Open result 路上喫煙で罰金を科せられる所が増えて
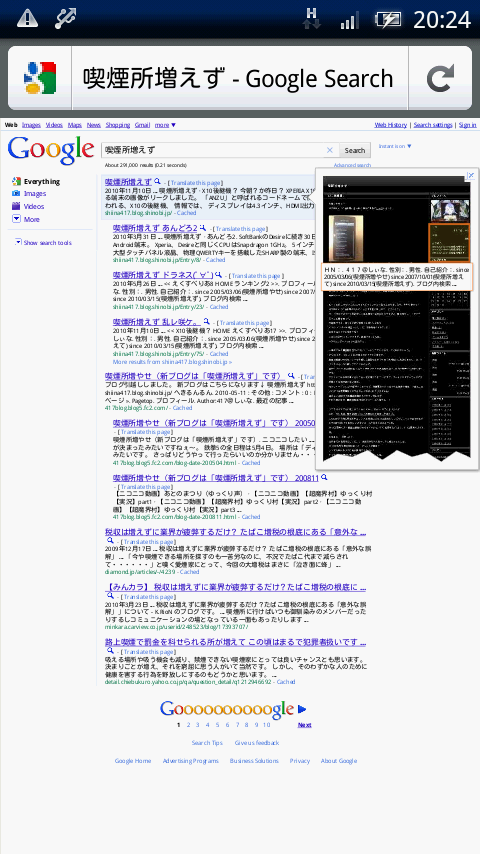480x854 pixels. click(235, 643)
